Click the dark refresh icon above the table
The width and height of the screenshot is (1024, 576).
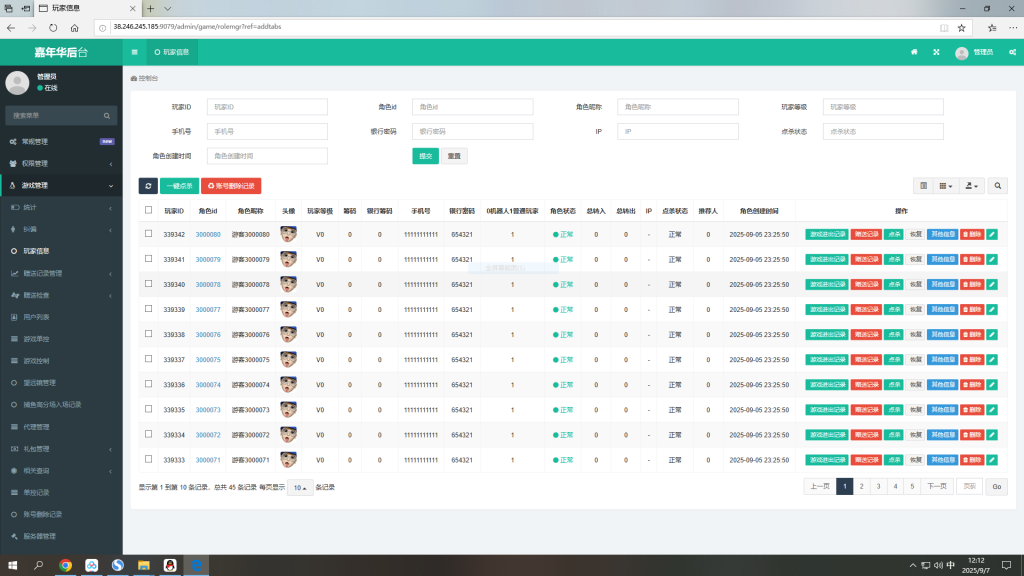click(148, 186)
